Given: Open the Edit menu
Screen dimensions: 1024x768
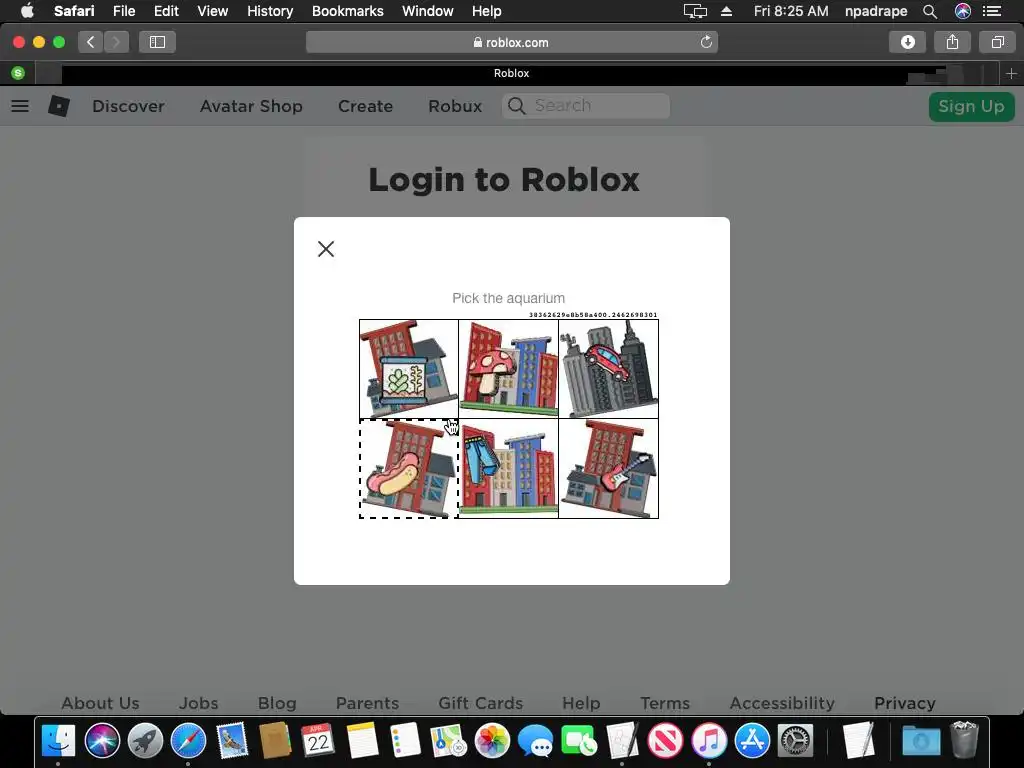Looking at the screenshot, I should (166, 11).
